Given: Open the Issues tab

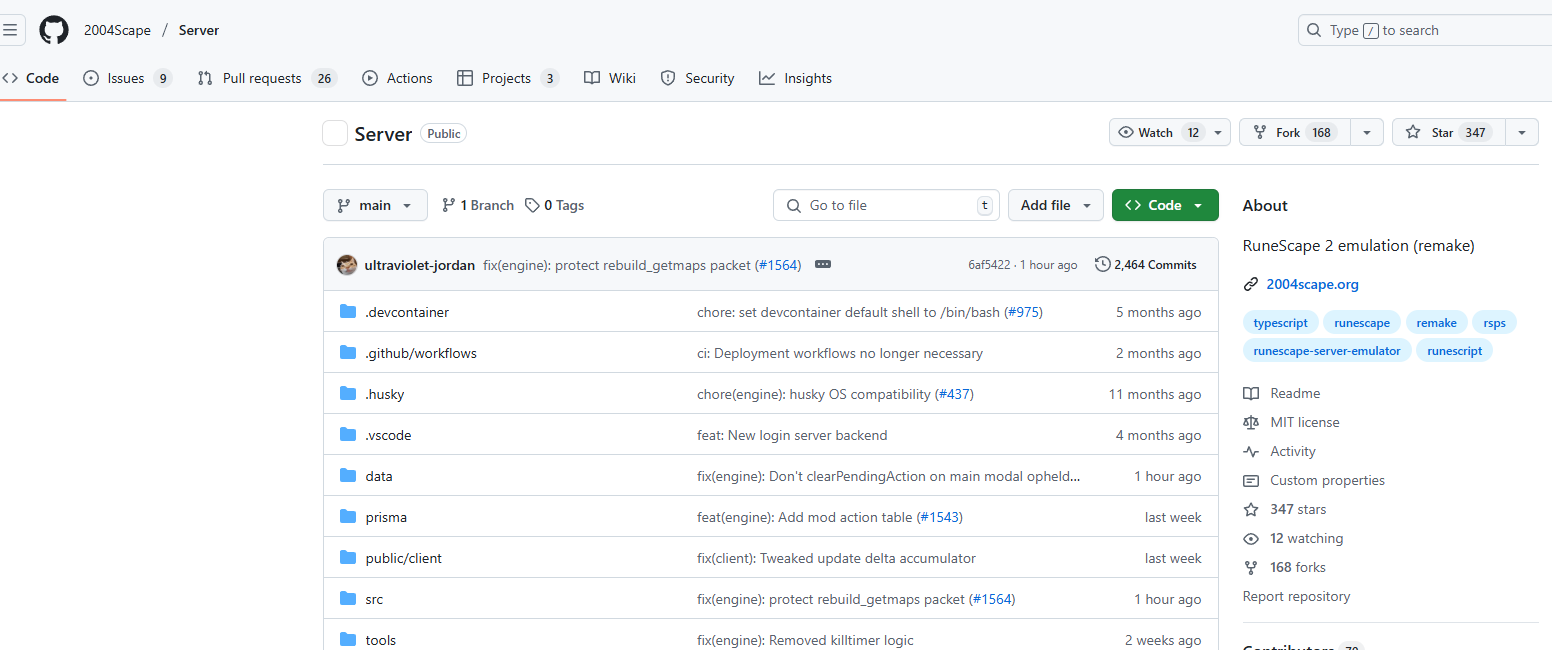Looking at the screenshot, I should (127, 78).
